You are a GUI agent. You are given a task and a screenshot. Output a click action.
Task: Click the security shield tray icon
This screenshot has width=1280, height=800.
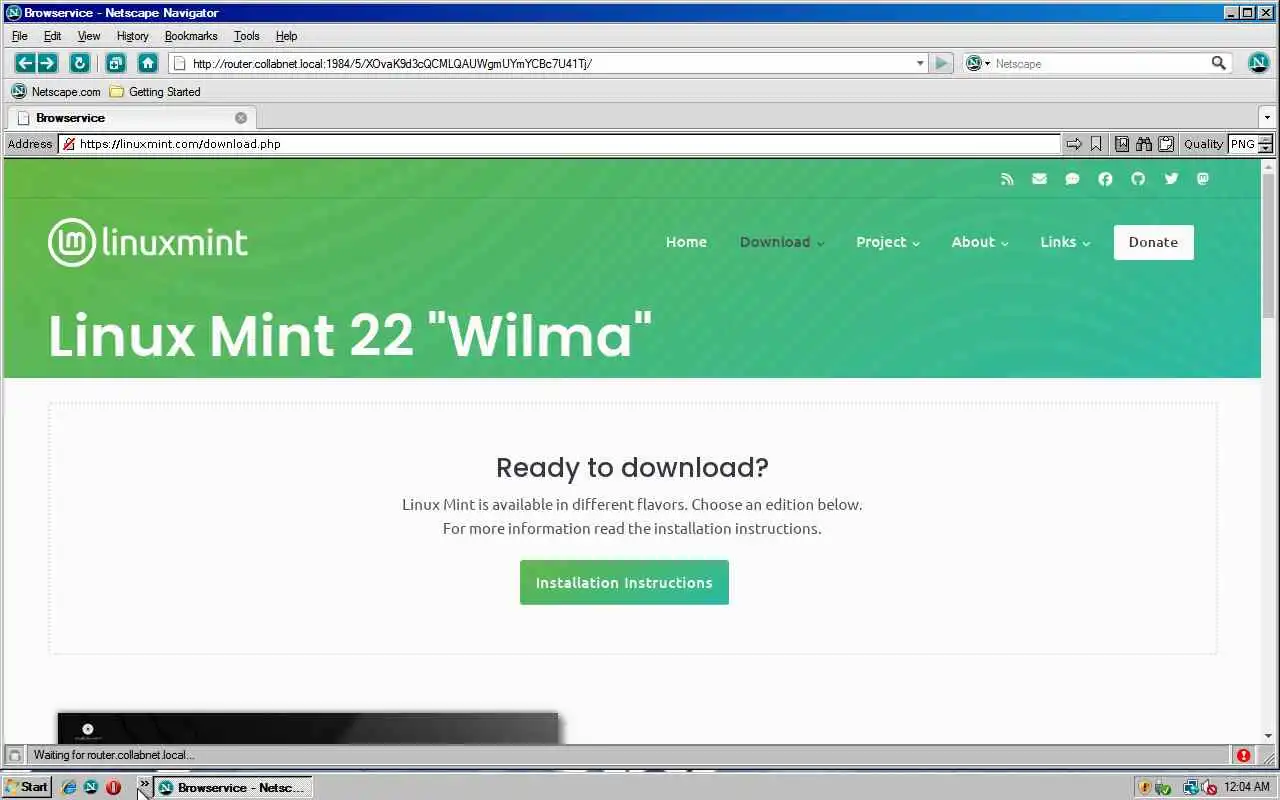pyautogui.click(x=1146, y=787)
